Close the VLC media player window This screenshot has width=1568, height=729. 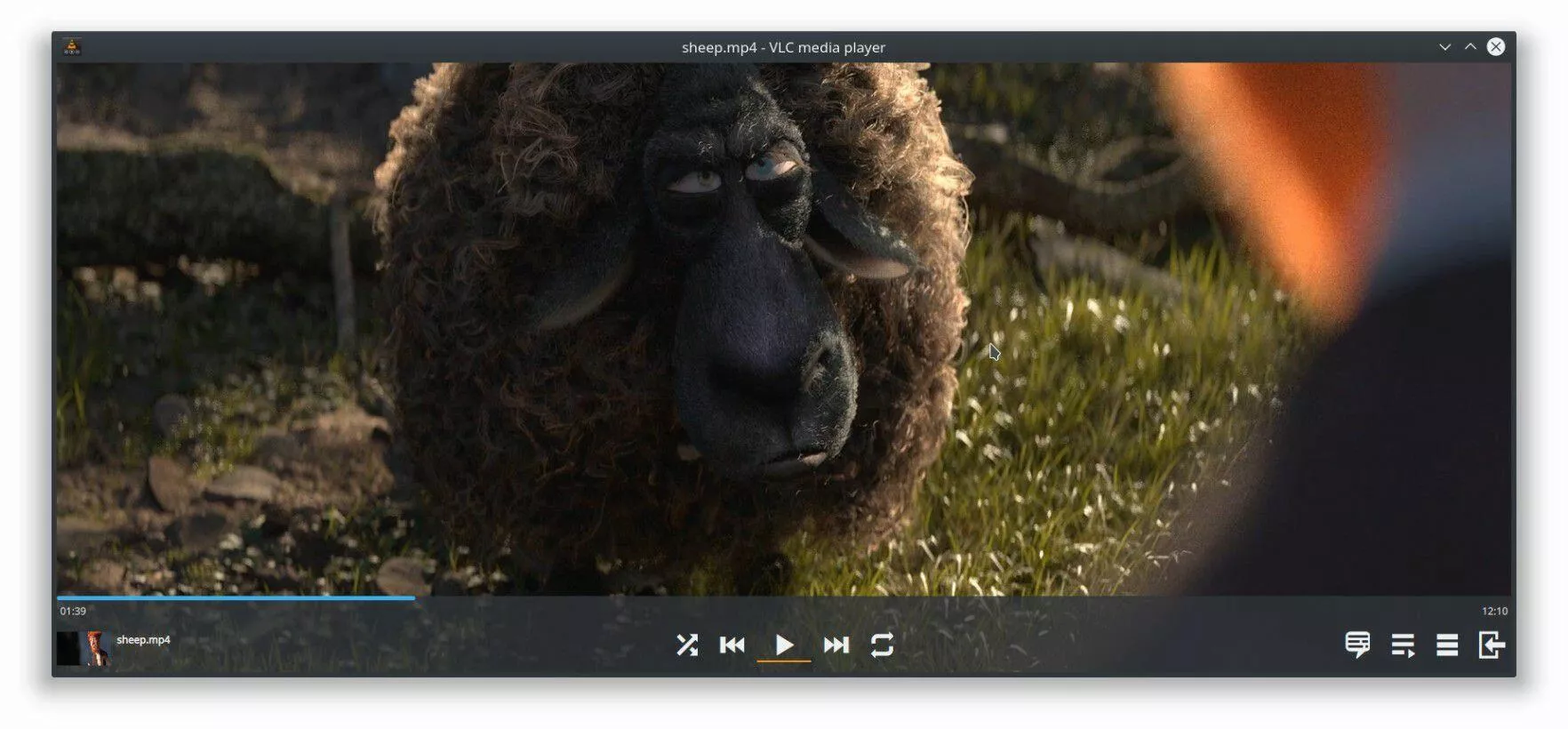tap(1496, 47)
